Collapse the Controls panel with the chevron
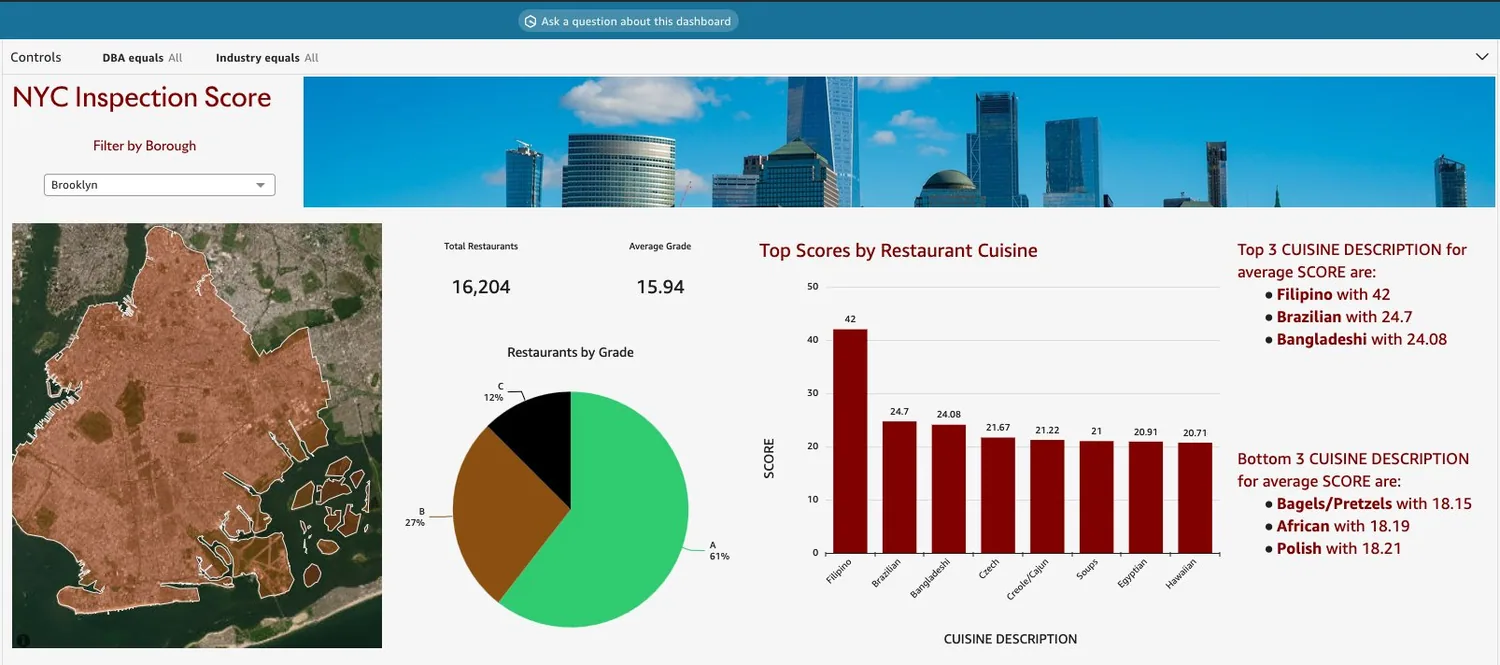Viewport: 1500px width, 665px height. coord(1482,57)
